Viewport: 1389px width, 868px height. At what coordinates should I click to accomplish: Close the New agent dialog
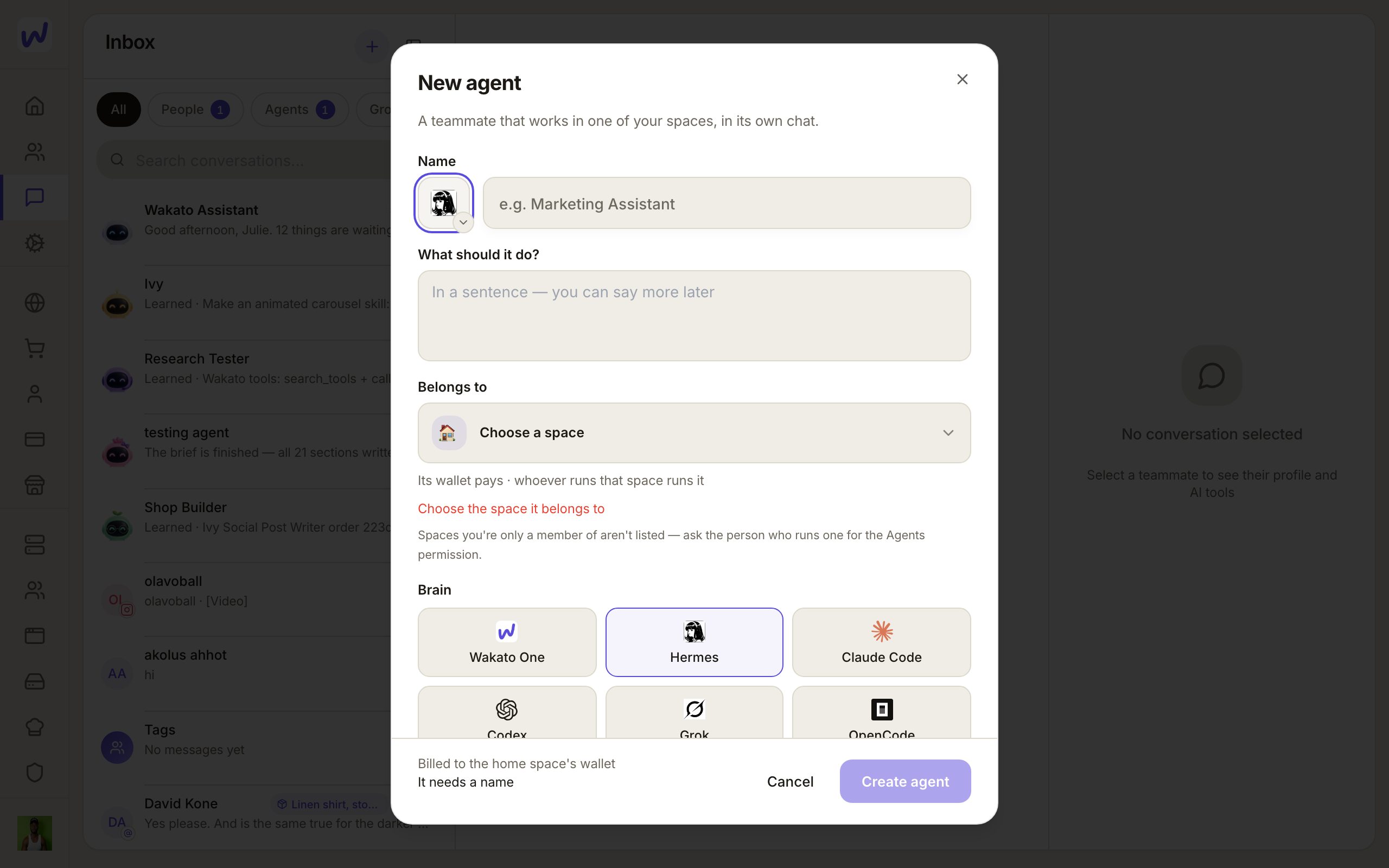click(x=962, y=79)
